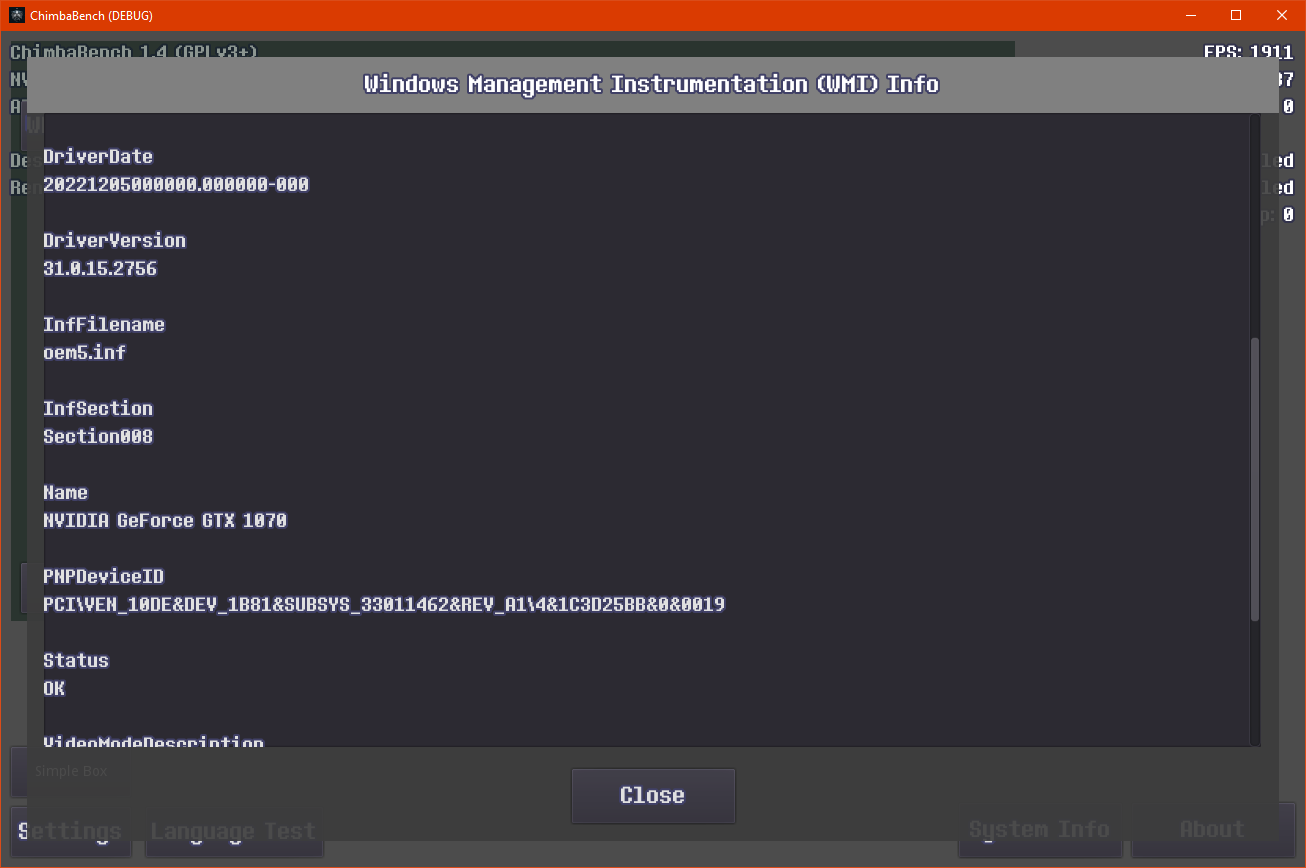Viewport: 1306px width, 868px height.
Task: Click the PNPDeviceID label
Action: point(104,577)
